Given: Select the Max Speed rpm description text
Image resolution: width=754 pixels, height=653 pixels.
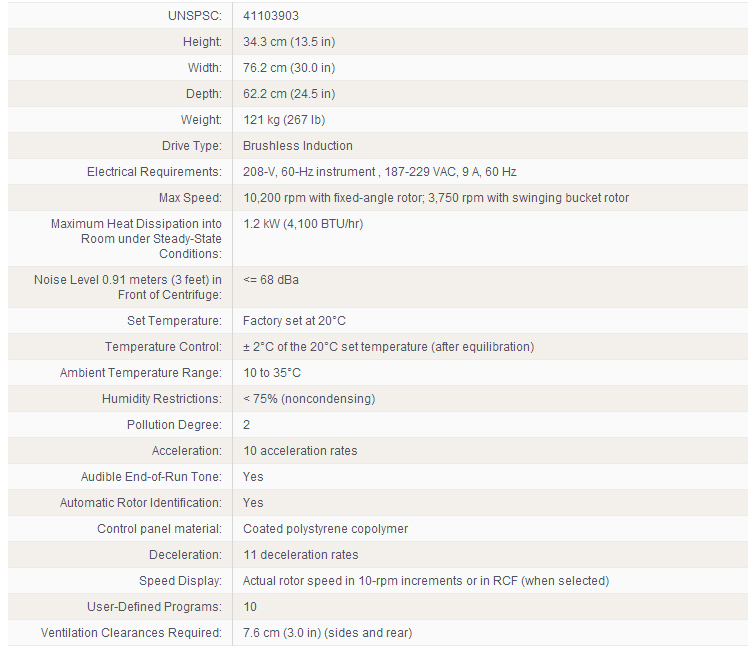Looking at the screenshot, I should (436, 198).
